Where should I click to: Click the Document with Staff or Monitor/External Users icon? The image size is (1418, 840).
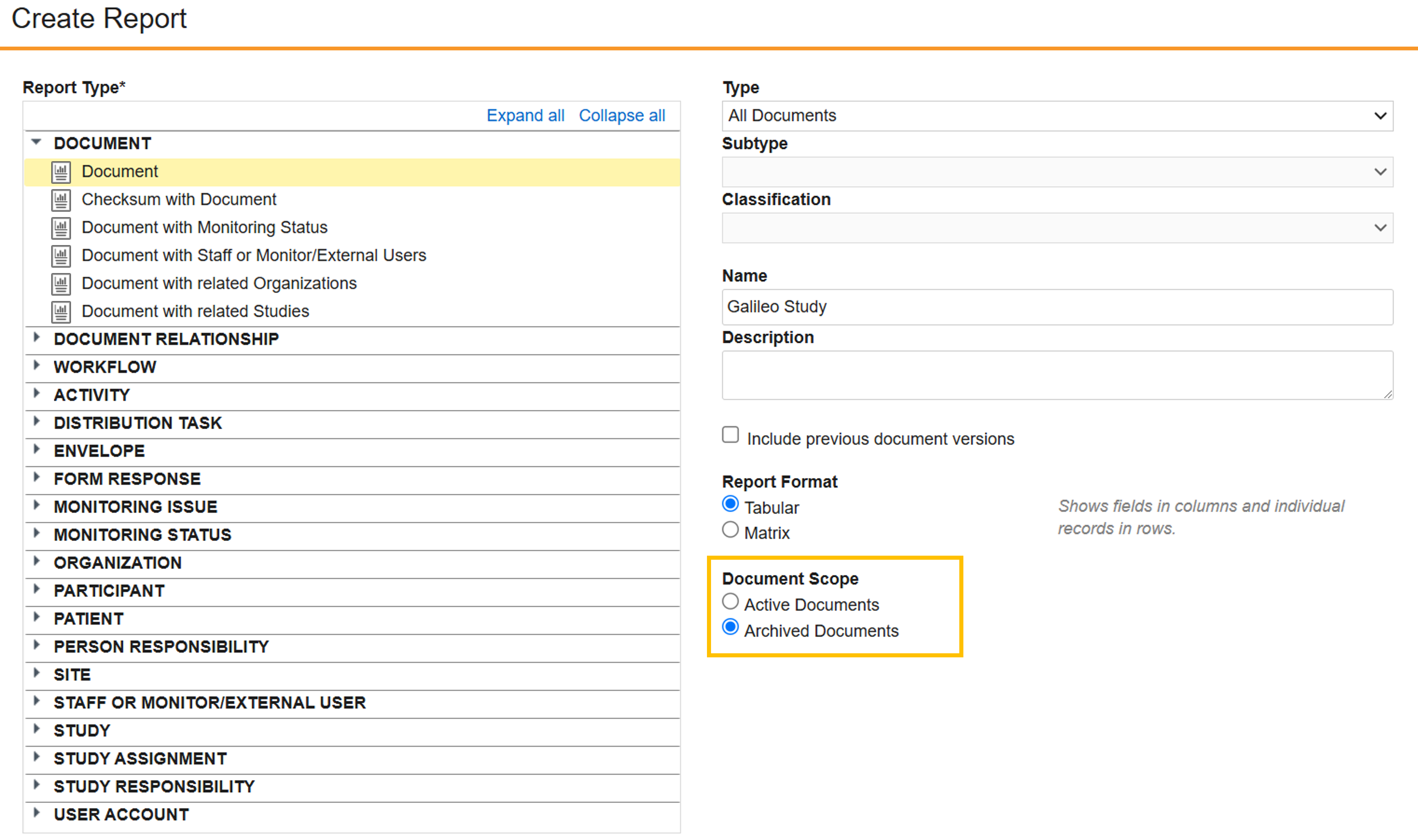coord(61,256)
